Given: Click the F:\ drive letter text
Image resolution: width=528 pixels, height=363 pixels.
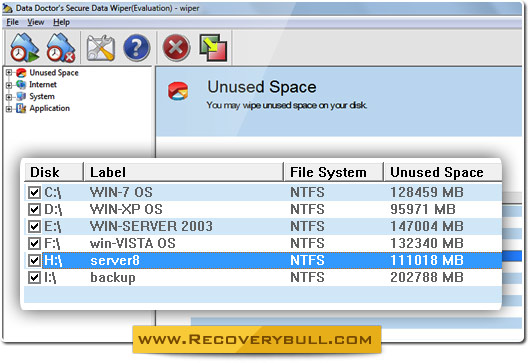Looking at the screenshot, I should [x=52, y=243].
